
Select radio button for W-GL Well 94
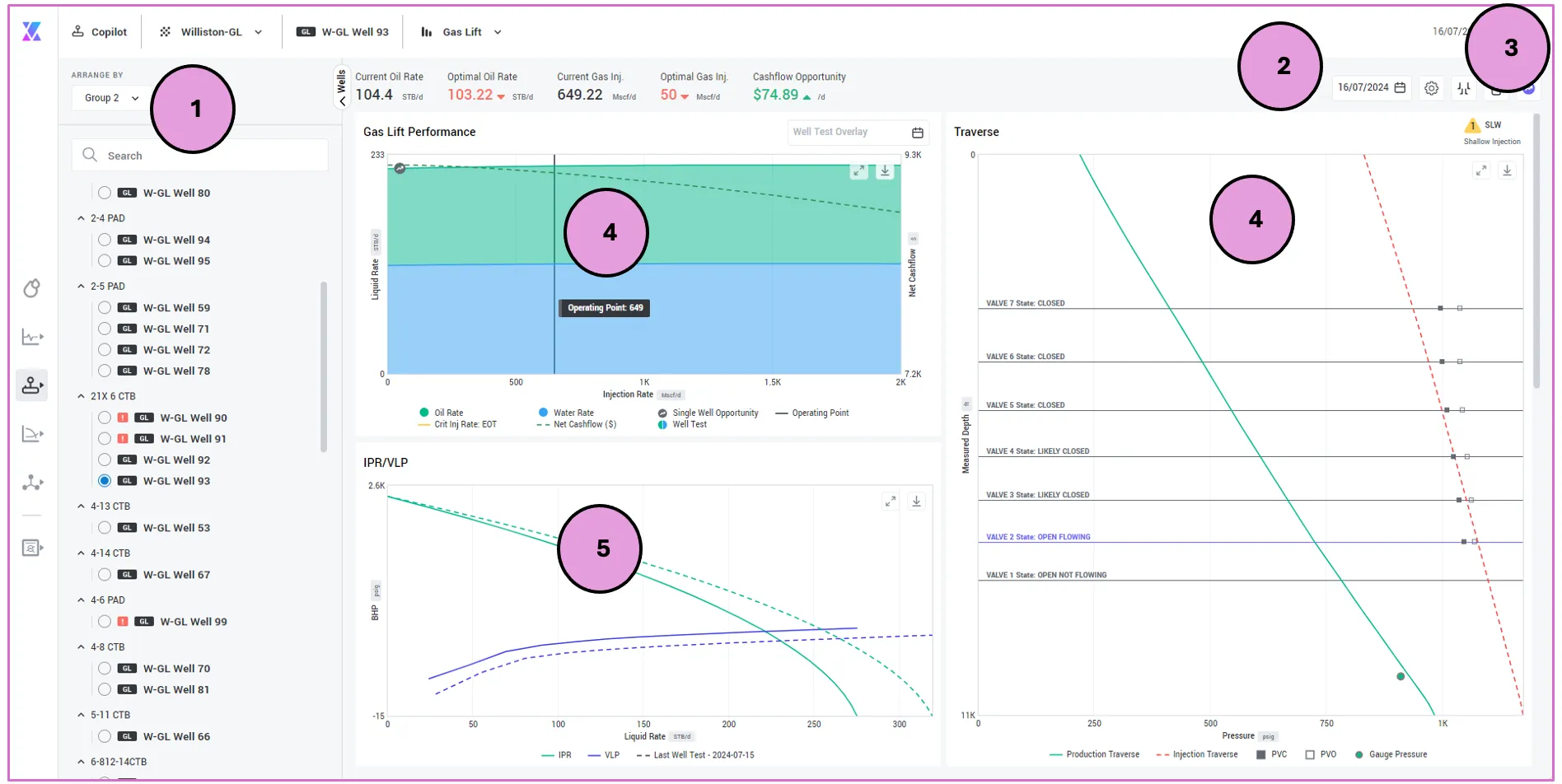click(105, 240)
